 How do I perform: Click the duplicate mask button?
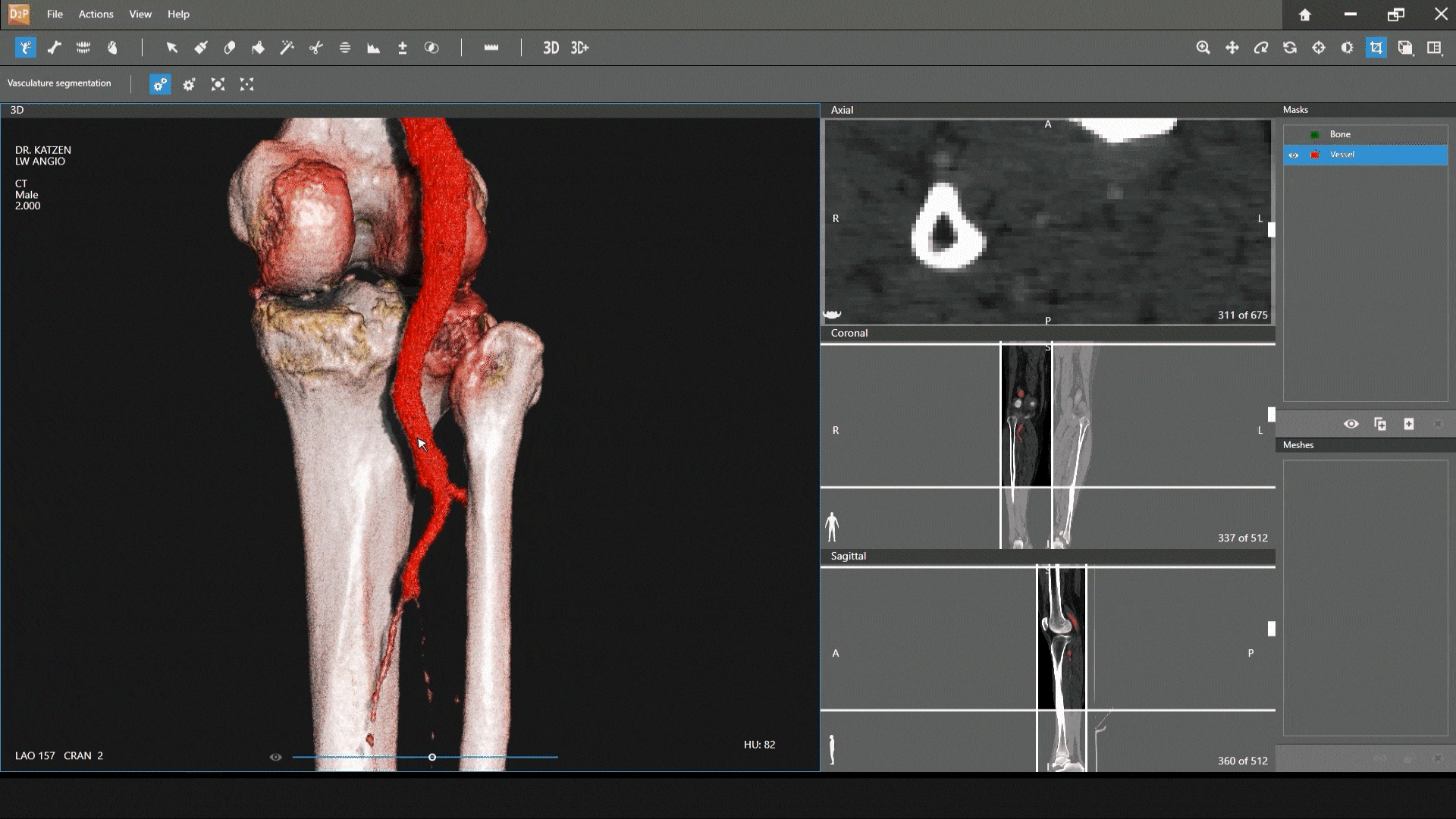(1380, 424)
